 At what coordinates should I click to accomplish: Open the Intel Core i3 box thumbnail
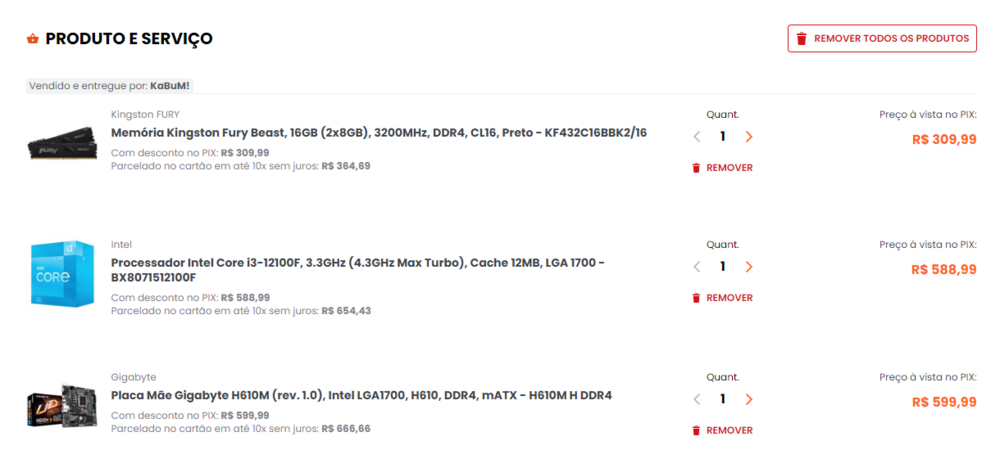tap(56, 275)
